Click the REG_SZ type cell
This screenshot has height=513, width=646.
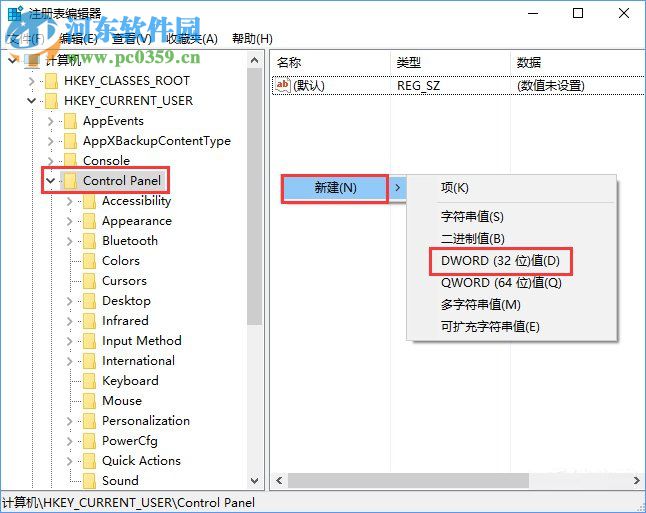418,86
